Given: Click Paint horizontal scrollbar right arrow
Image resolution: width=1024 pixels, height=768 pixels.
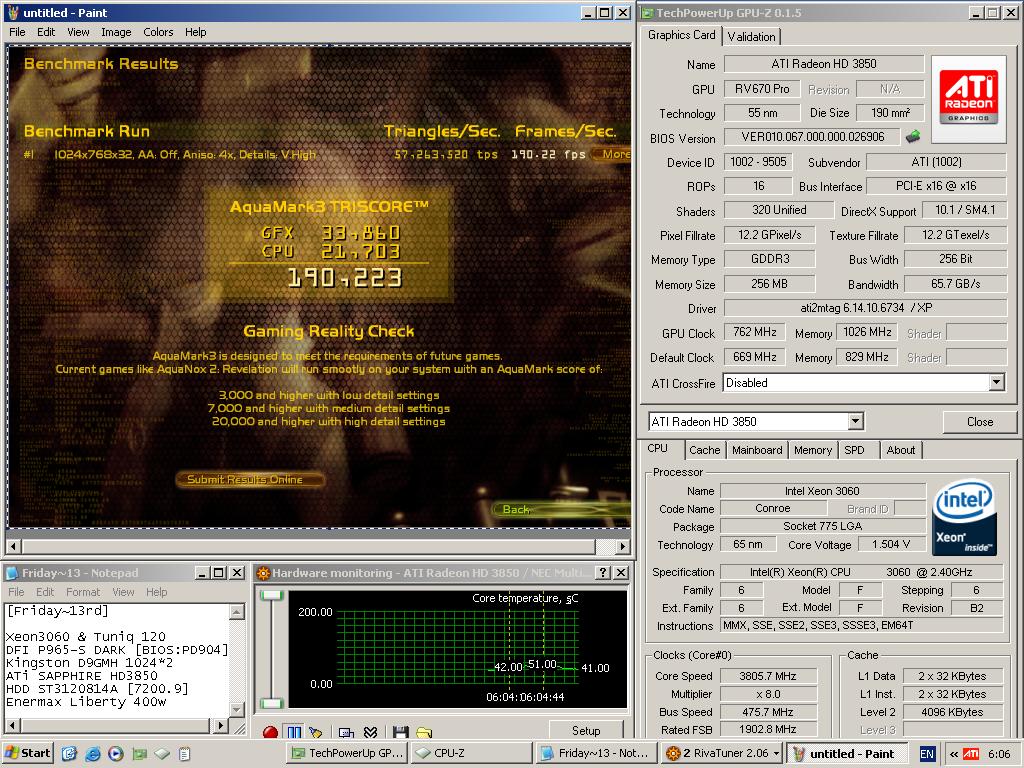Looking at the screenshot, I should 622,546.
